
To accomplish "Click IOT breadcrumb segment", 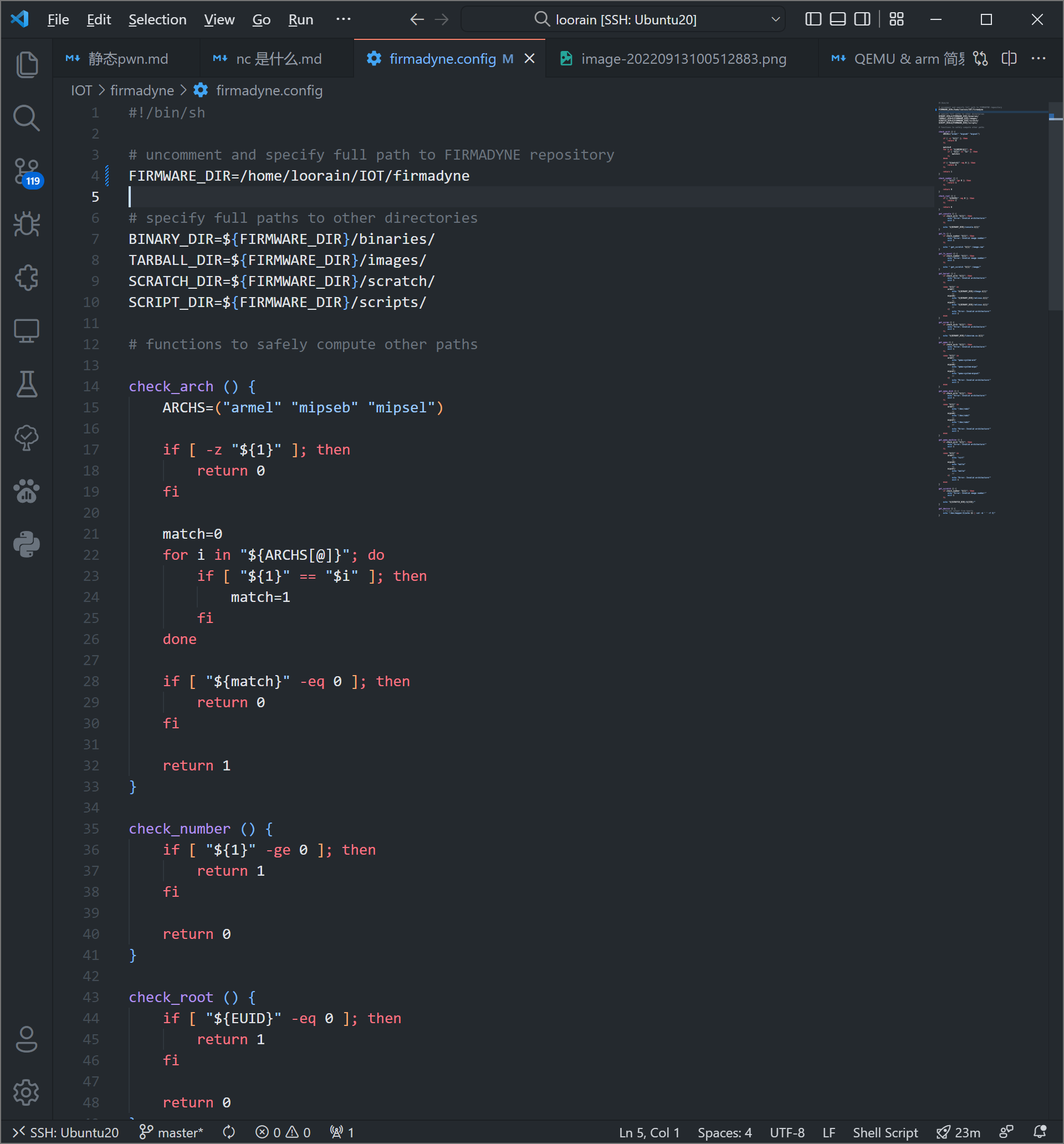I will [x=81, y=91].
